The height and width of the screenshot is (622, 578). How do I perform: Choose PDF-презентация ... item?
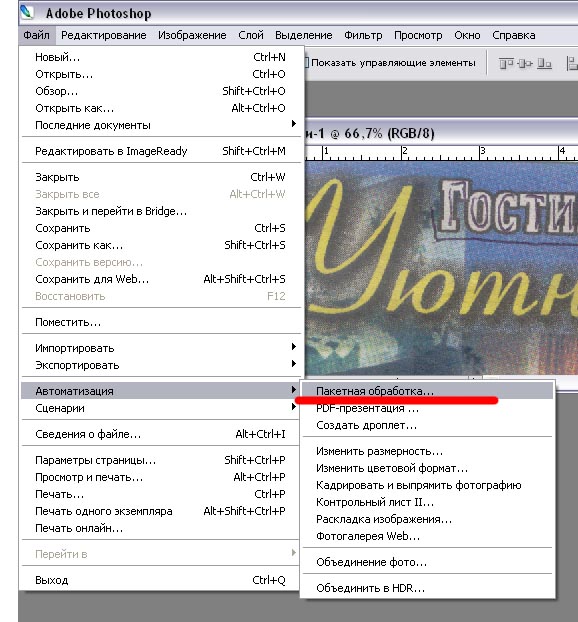coord(428,408)
